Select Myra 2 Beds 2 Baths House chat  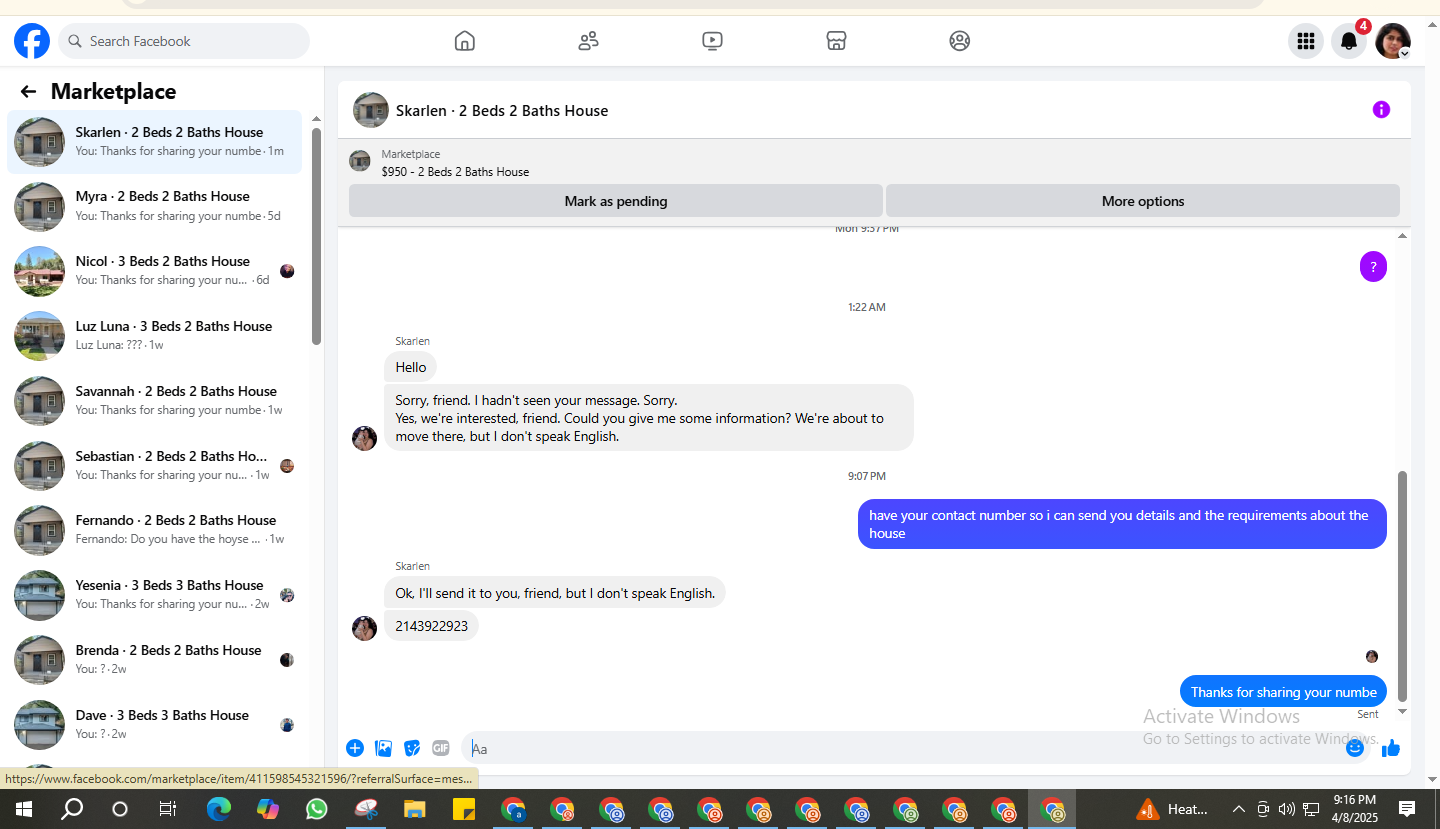155,206
